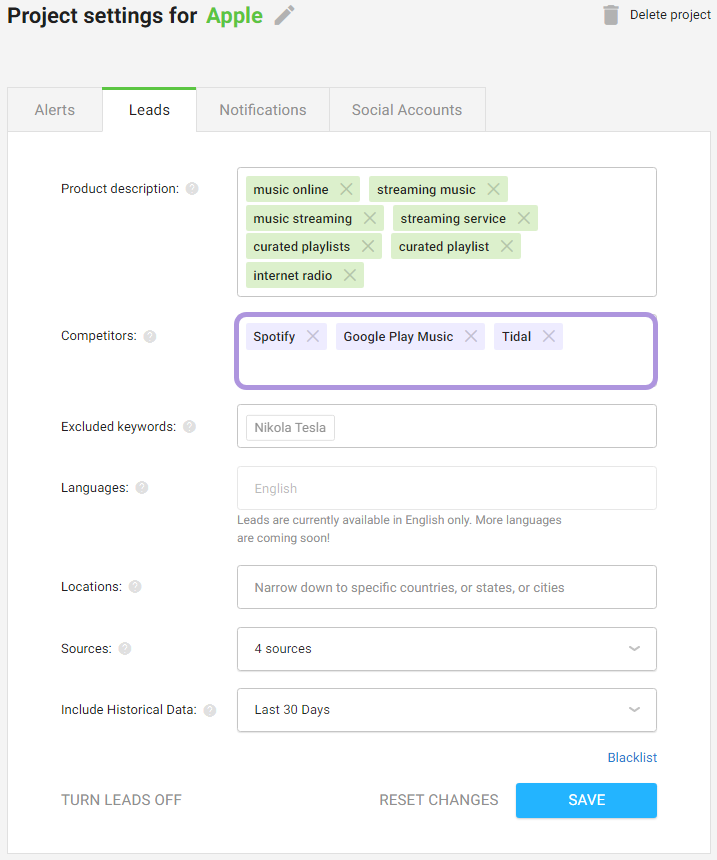The width and height of the screenshot is (717, 860).
Task: Go to Social Accounts tab
Action: [407, 110]
